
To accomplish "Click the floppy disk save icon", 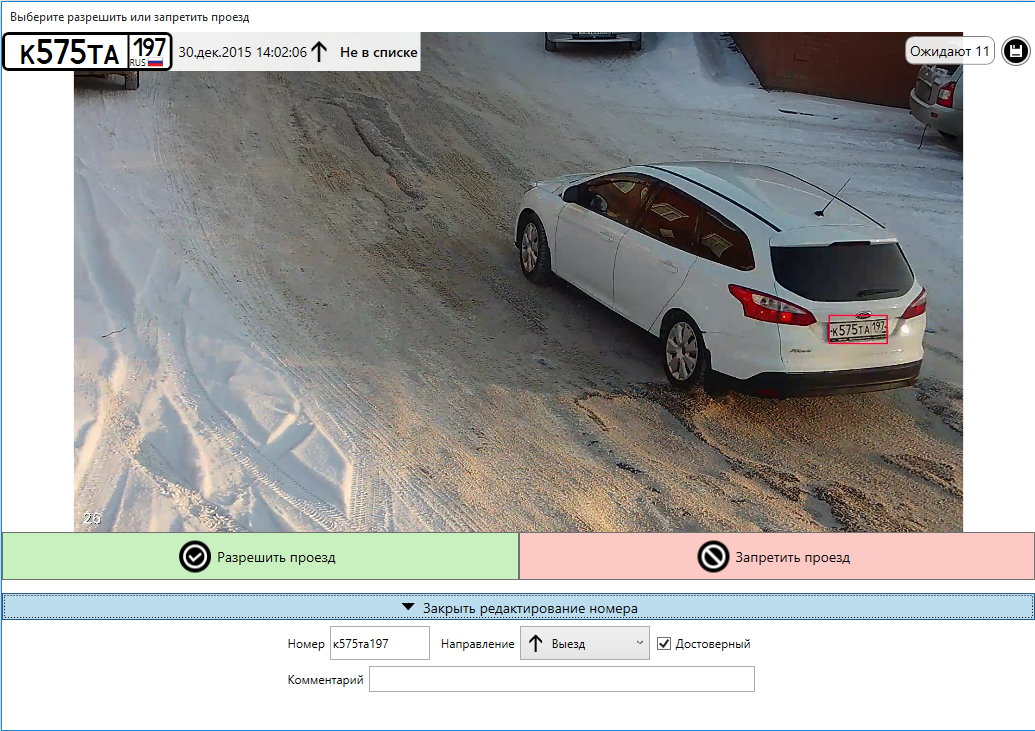I will 1014,51.
